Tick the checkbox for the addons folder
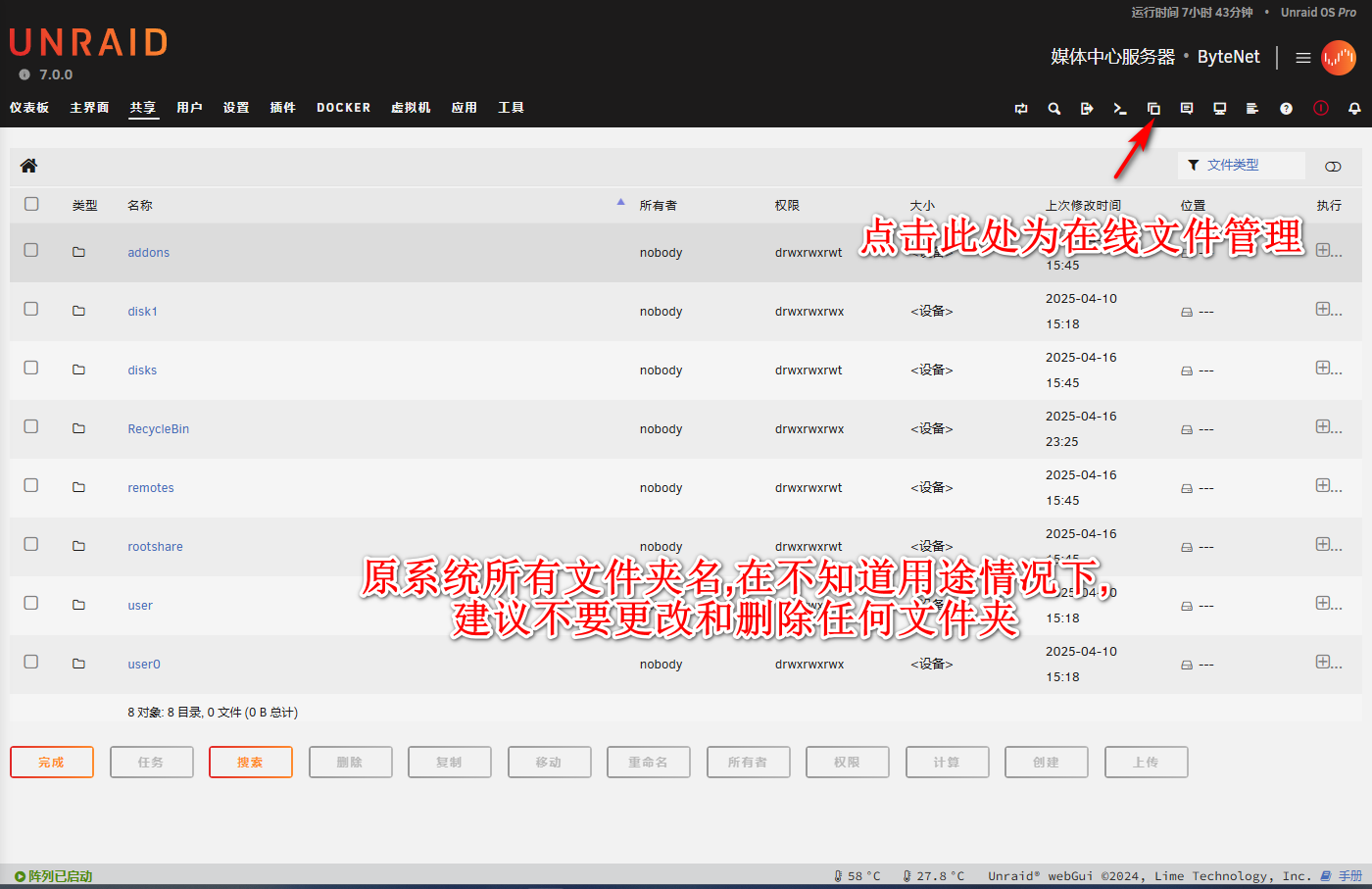The height and width of the screenshot is (889, 1372). (31, 251)
